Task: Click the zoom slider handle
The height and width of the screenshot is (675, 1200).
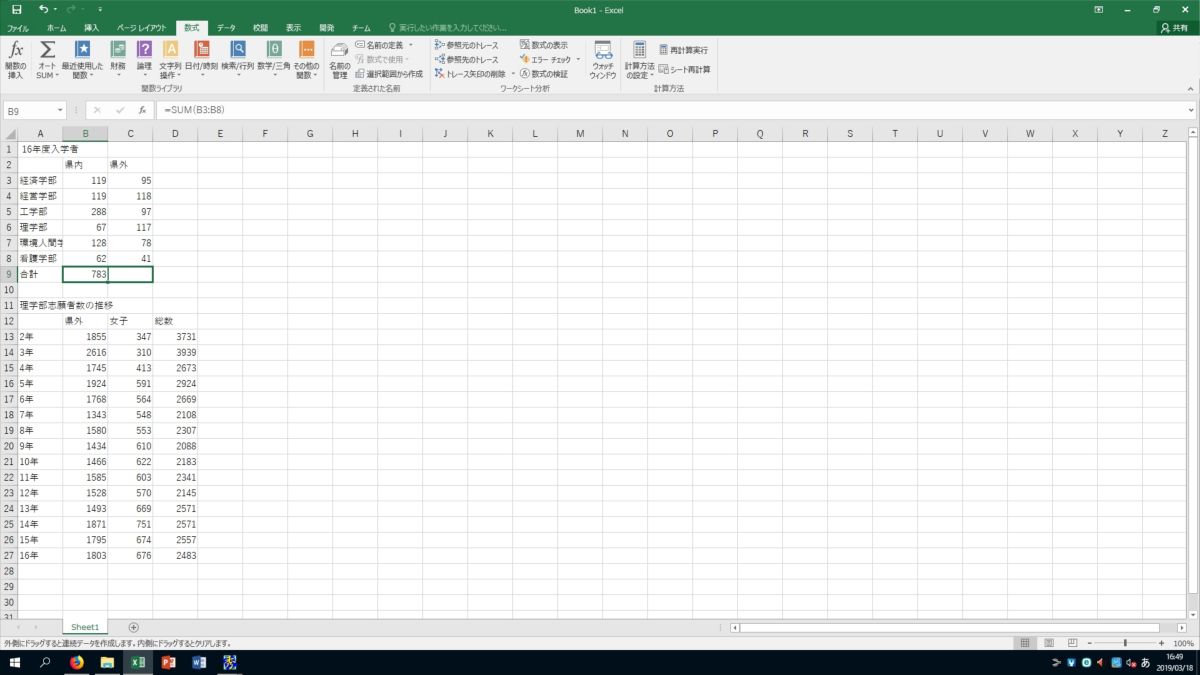Action: click(1125, 643)
